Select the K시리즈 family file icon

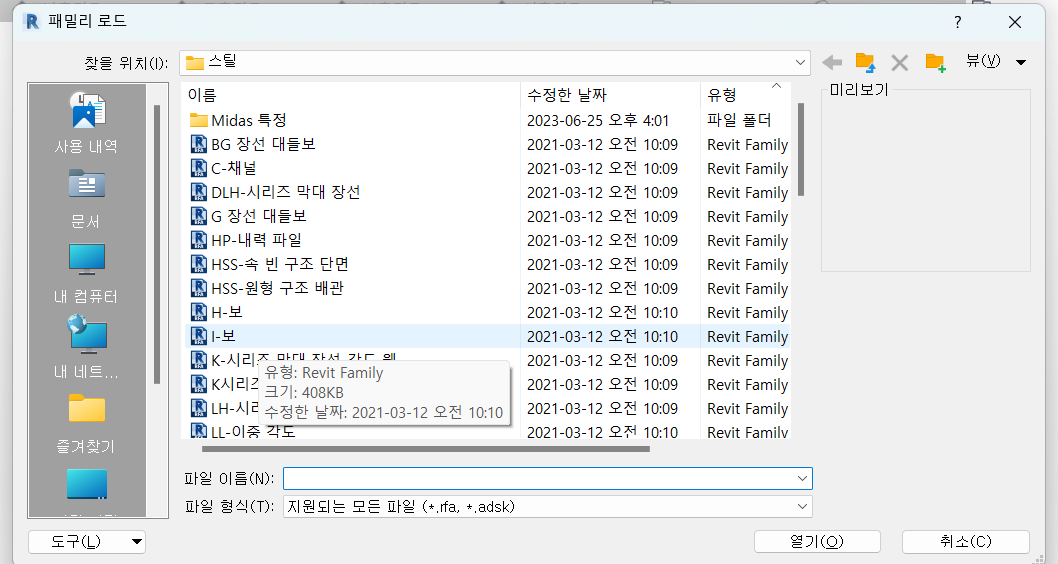pos(198,384)
